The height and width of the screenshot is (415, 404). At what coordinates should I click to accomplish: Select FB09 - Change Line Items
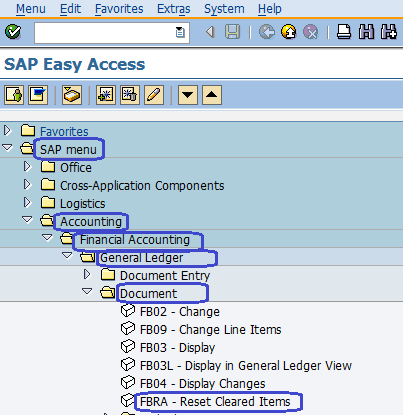210,329
